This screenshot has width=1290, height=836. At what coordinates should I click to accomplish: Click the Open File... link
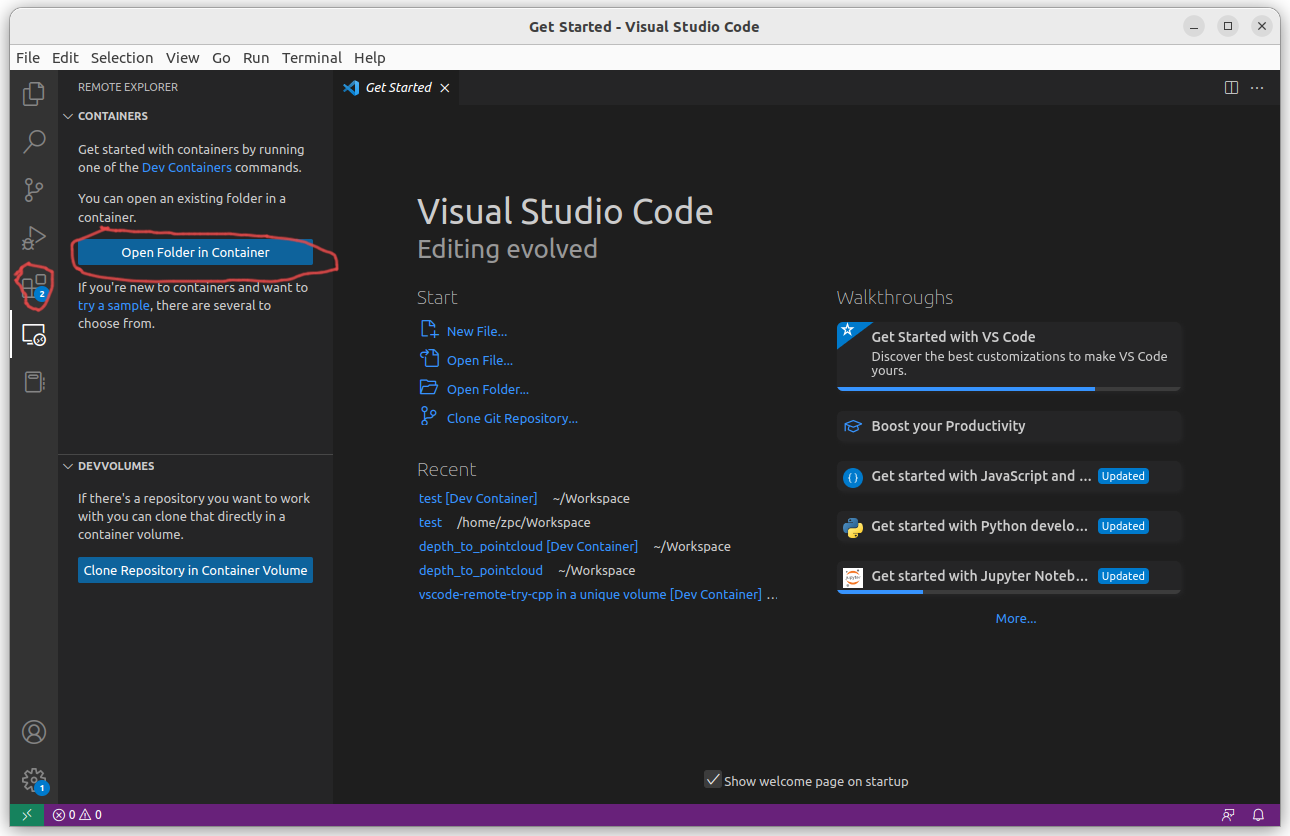click(x=480, y=360)
